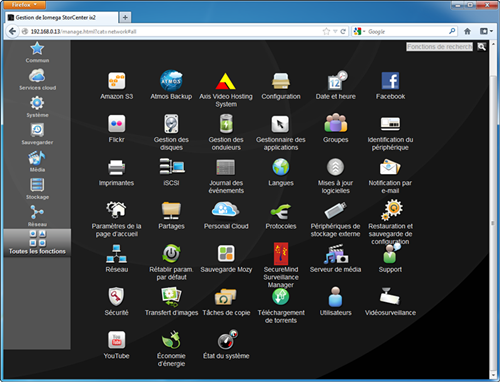
Task: Select Toutes les fonctions category
Action: click(37, 242)
